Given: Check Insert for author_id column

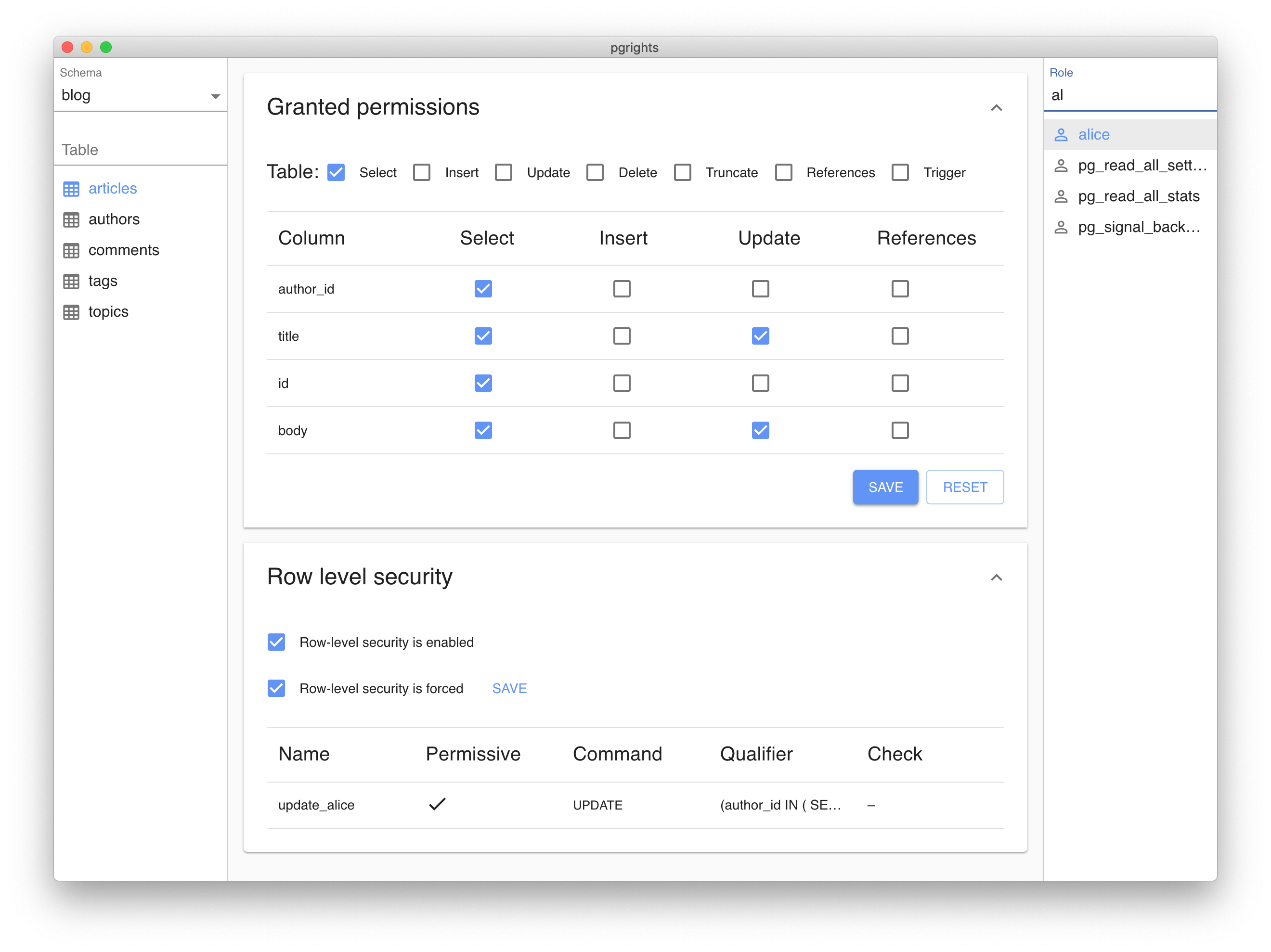Looking at the screenshot, I should pos(622,288).
